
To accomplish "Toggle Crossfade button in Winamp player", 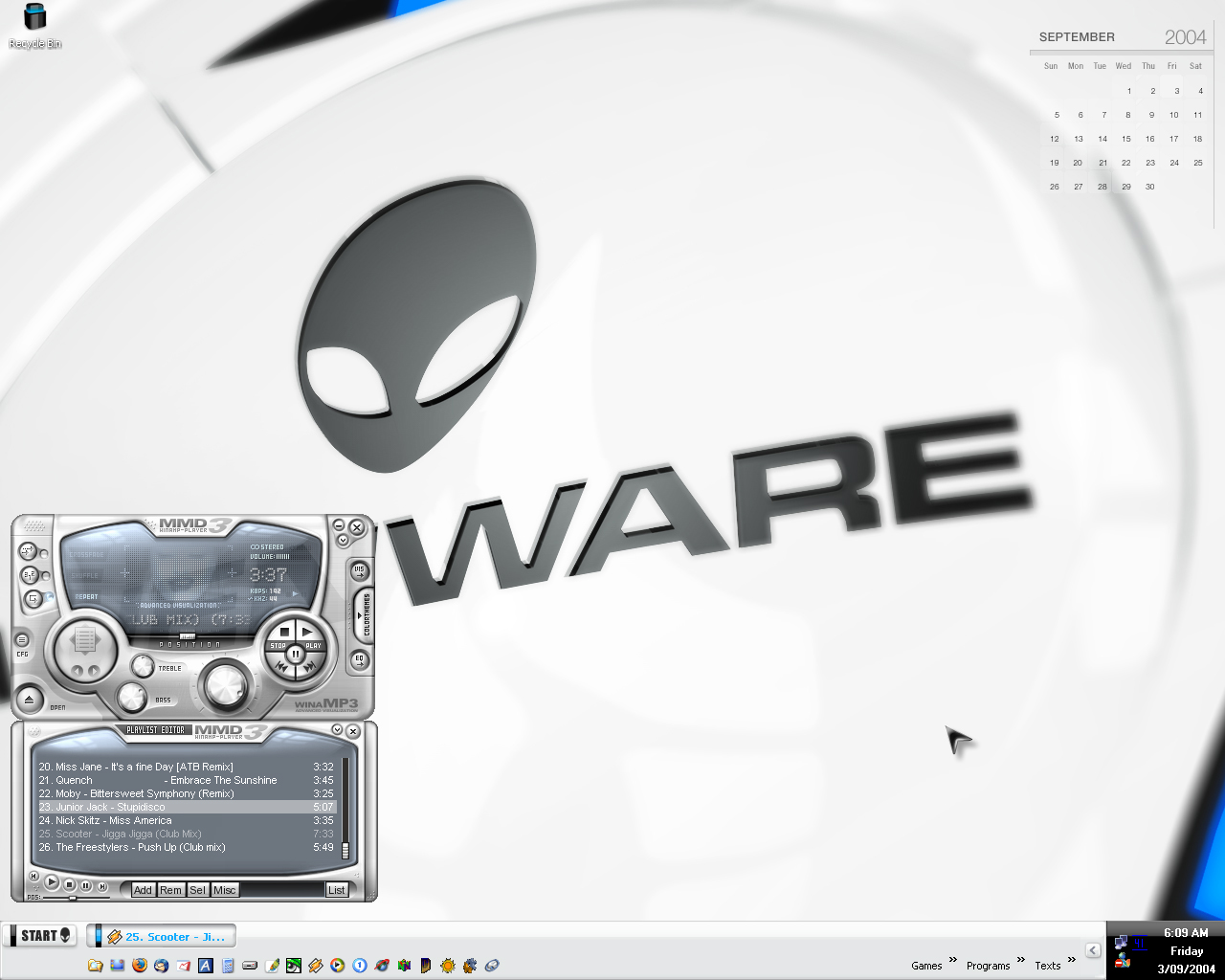I will tap(28, 551).
